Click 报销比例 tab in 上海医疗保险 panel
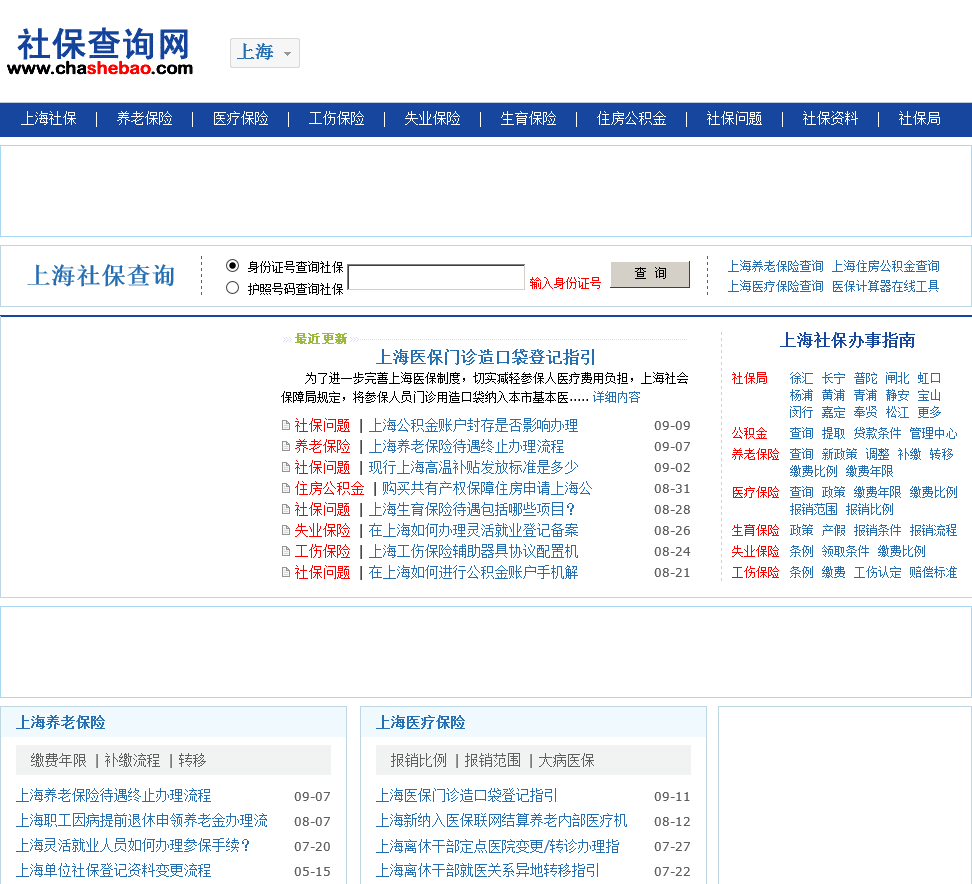This screenshot has width=972, height=884. 418,761
